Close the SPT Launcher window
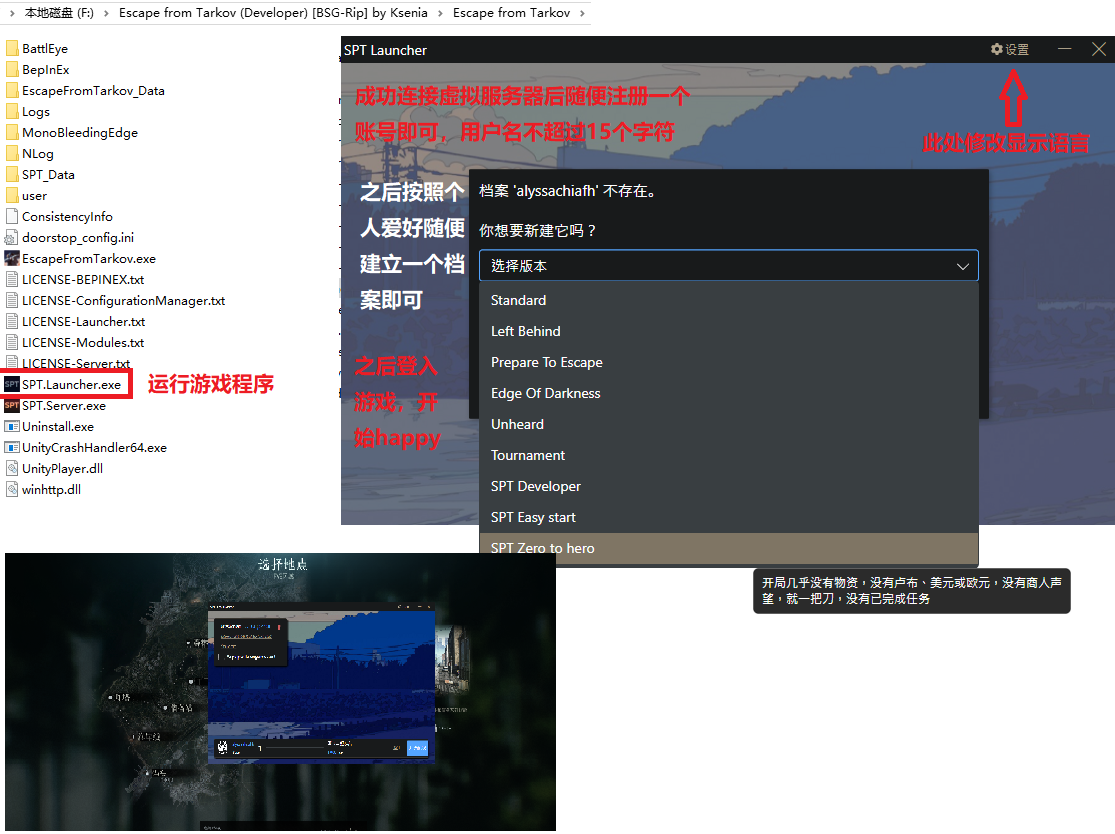Screen dimensions: 1115x834 coord(1099,49)
